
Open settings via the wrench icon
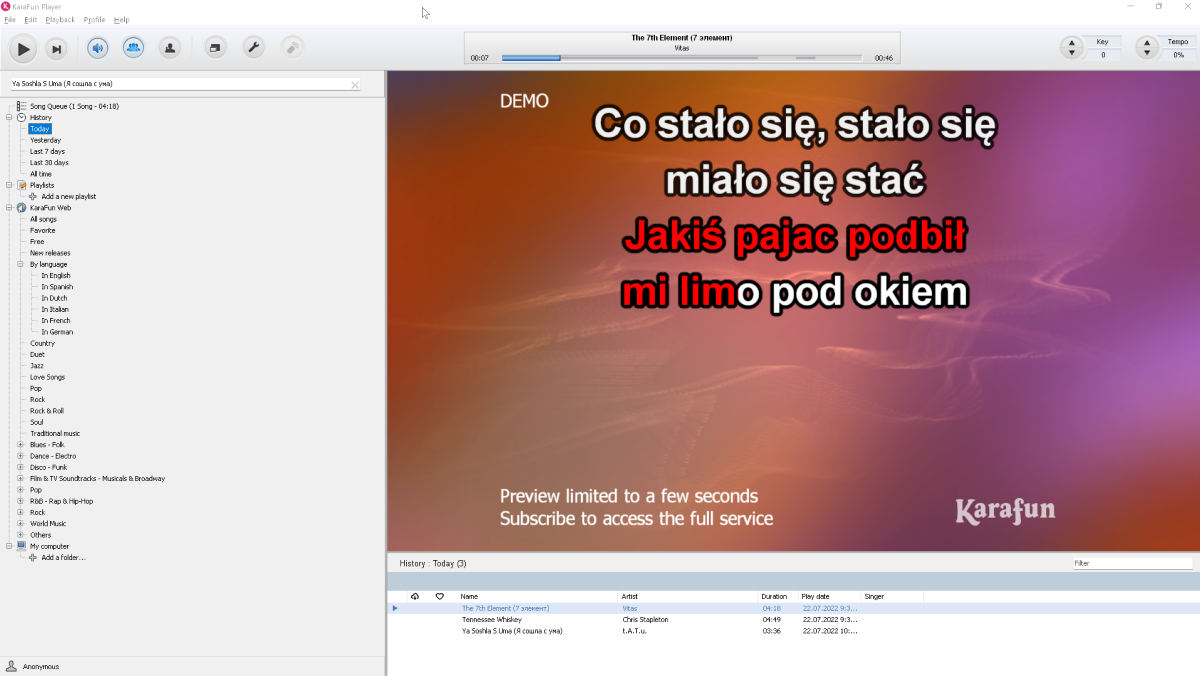[254, 47]
